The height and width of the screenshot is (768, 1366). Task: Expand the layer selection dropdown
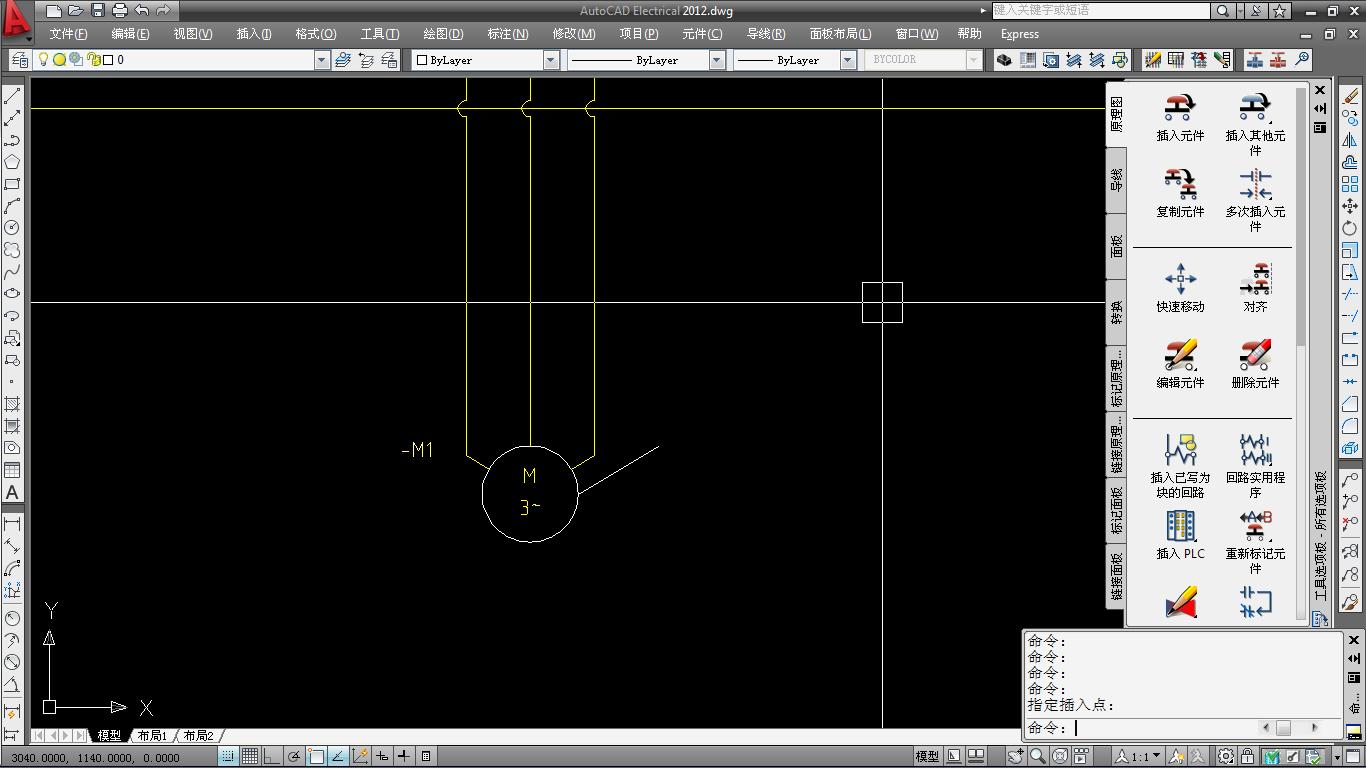tap(321, 60)
